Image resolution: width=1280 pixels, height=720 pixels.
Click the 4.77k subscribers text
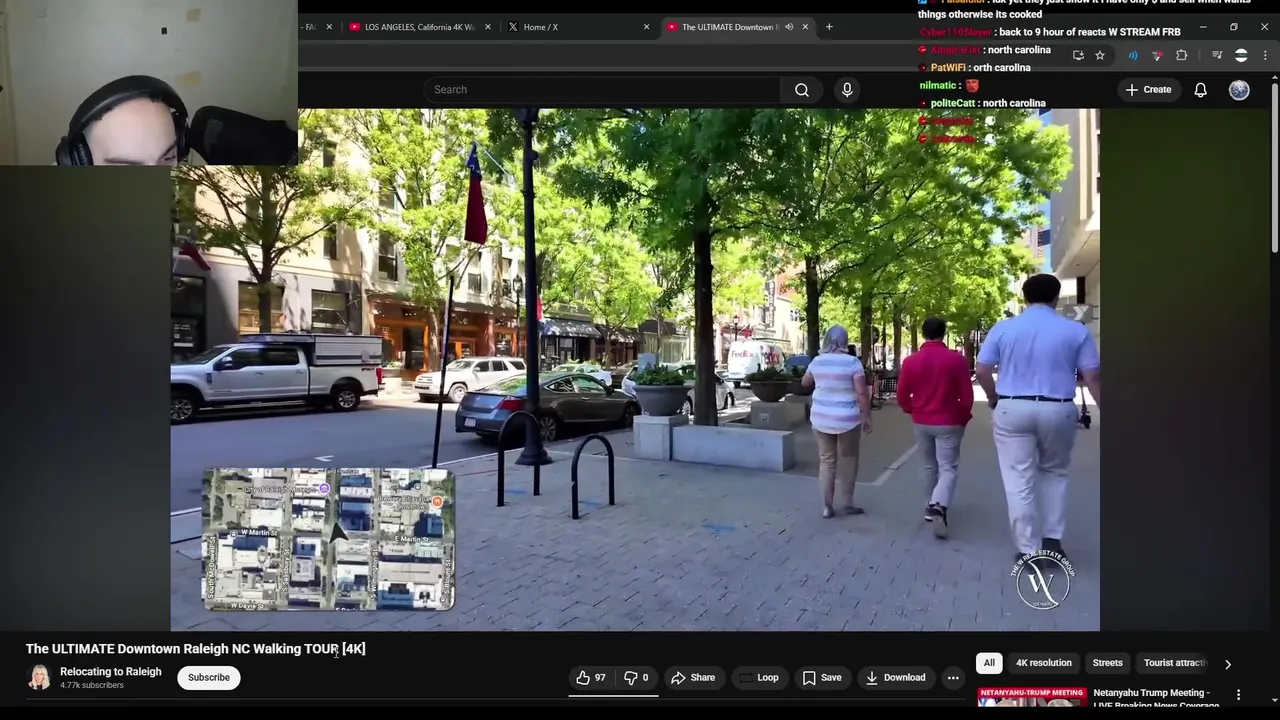[92, 686]
